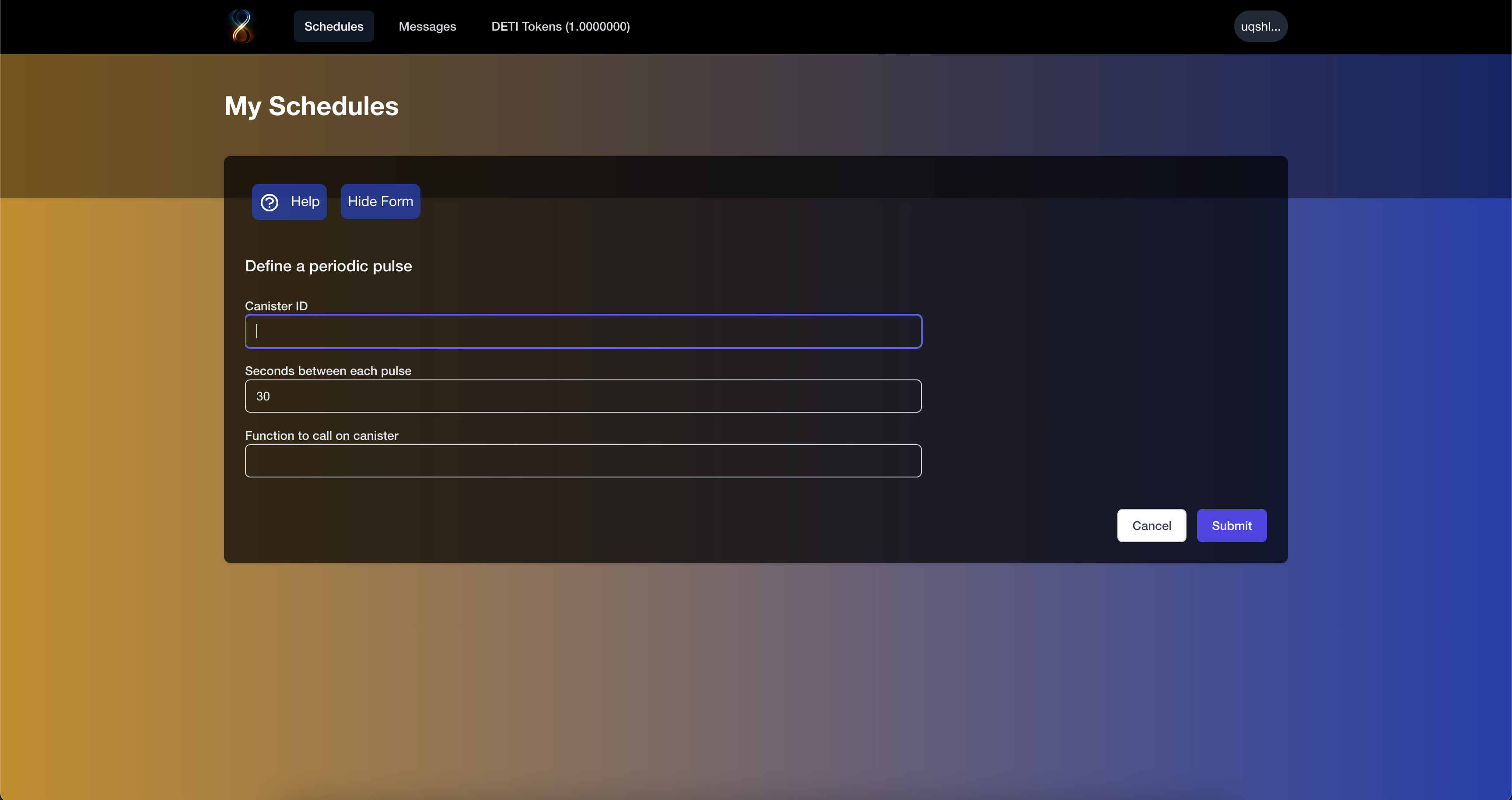Open the uqshl... account menu
The width and height of the screenshot is (1512, 800).
(1260, 26)
